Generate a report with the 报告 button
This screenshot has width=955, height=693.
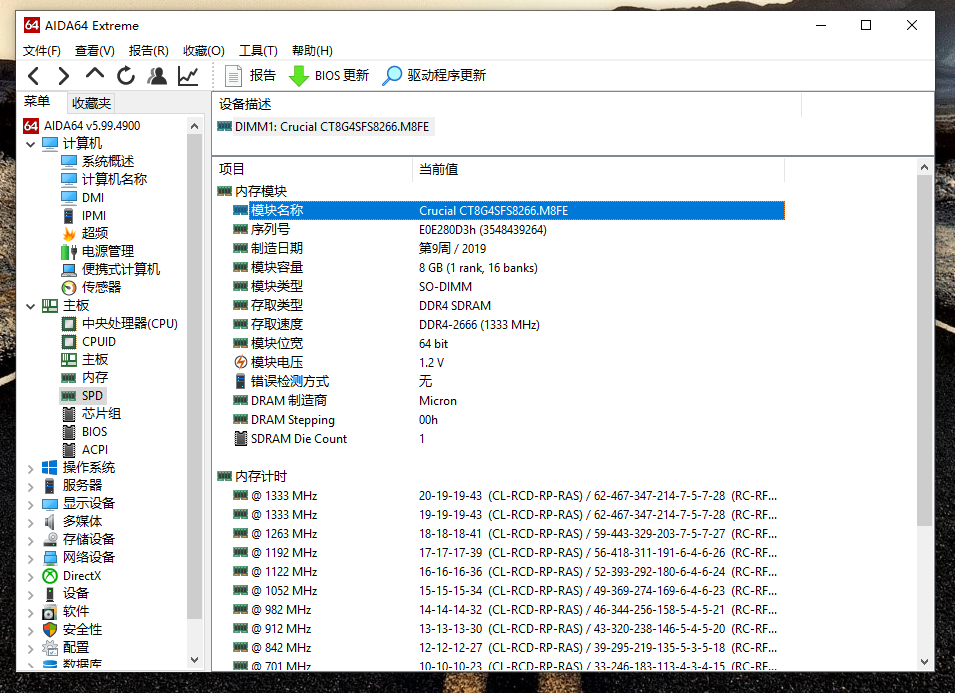coord(250,76)
